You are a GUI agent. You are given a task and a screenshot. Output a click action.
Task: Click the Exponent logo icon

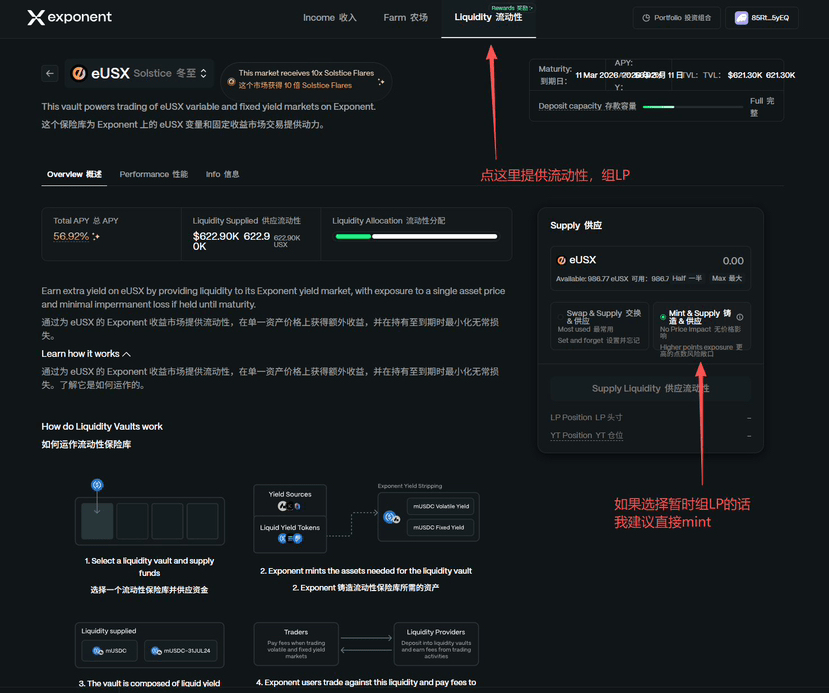(x=36, y=17)
